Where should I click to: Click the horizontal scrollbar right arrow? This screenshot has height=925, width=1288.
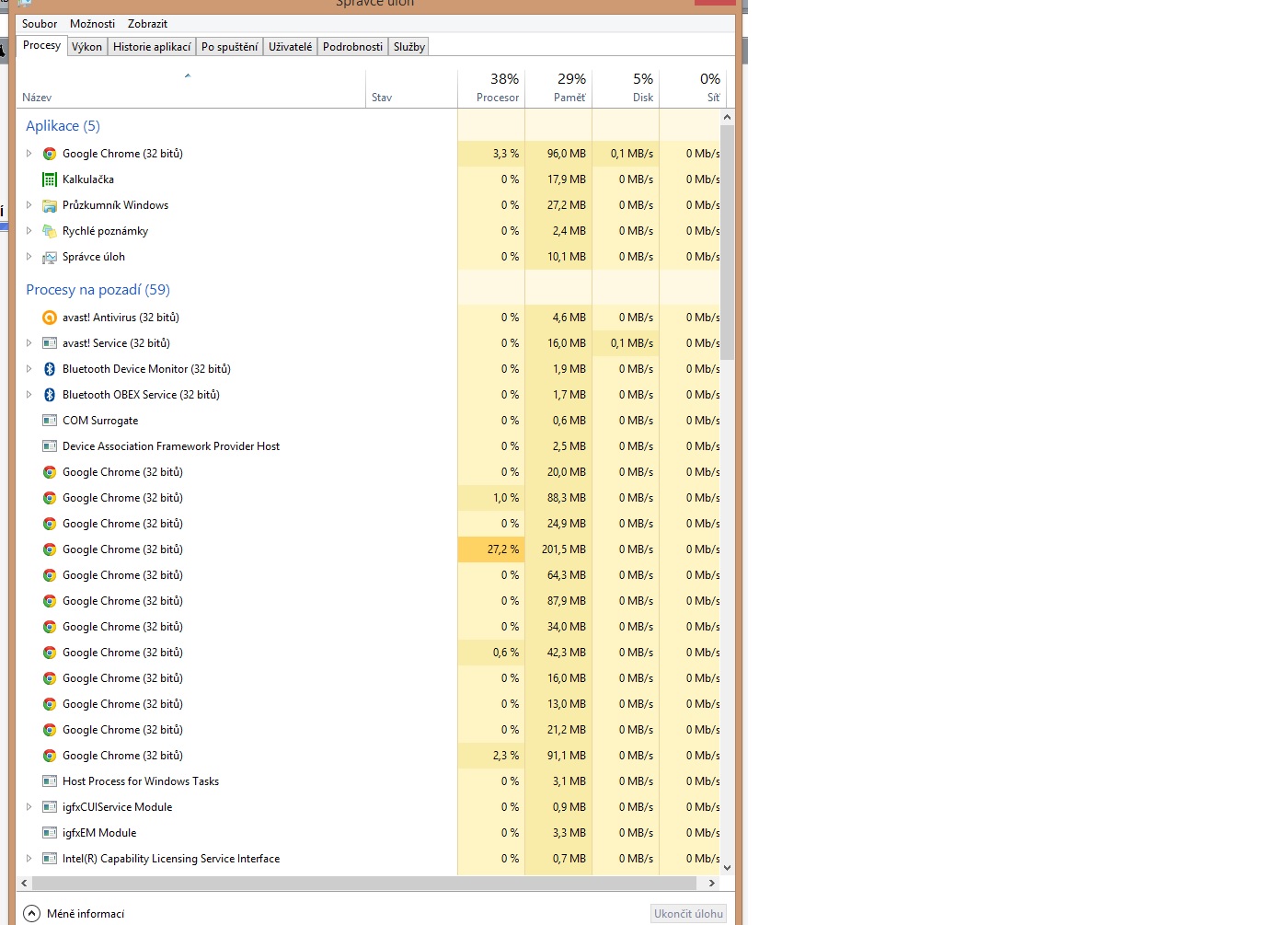click(711, 883)
